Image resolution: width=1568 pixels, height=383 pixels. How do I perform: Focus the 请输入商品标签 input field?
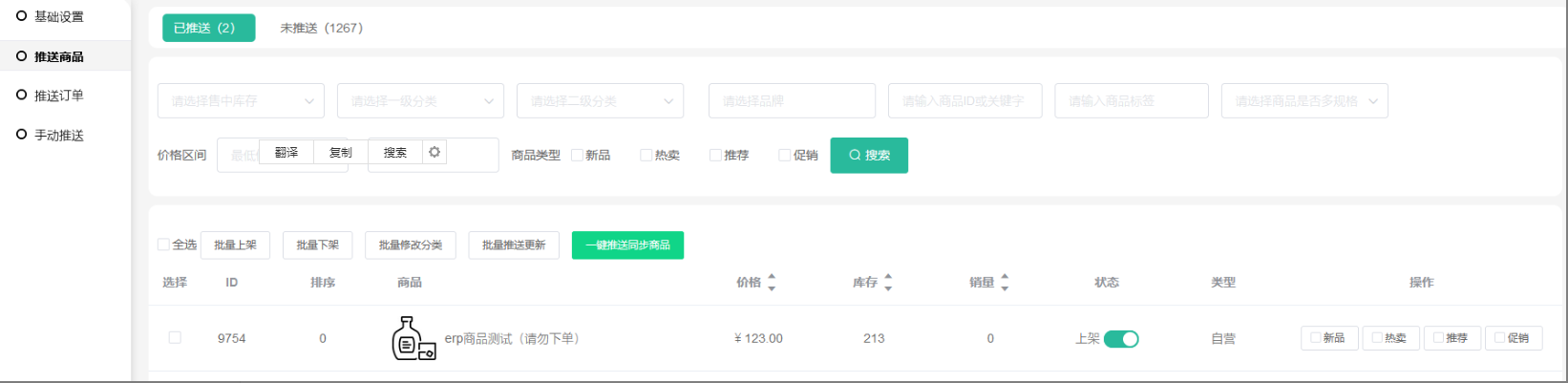[1131, 101]
